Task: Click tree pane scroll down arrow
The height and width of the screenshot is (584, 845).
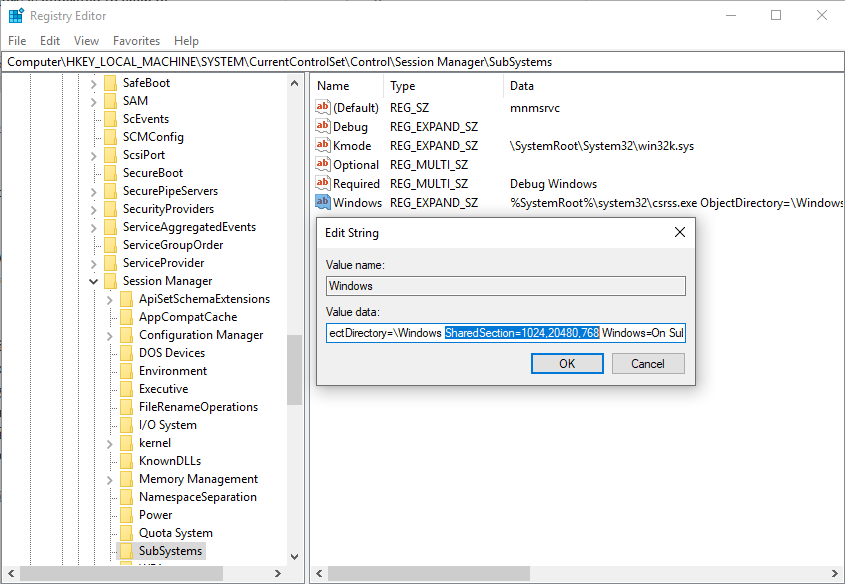Action: pos(294,557)
